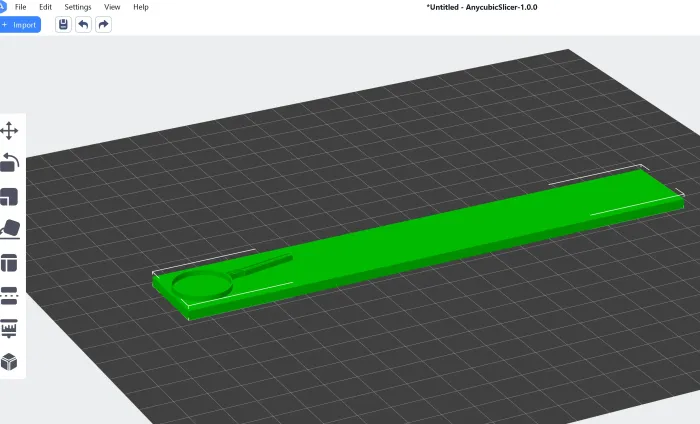Viewport: 700px width, 424px height.
Task: Select the Rotate tool
Action: point(9,163)
